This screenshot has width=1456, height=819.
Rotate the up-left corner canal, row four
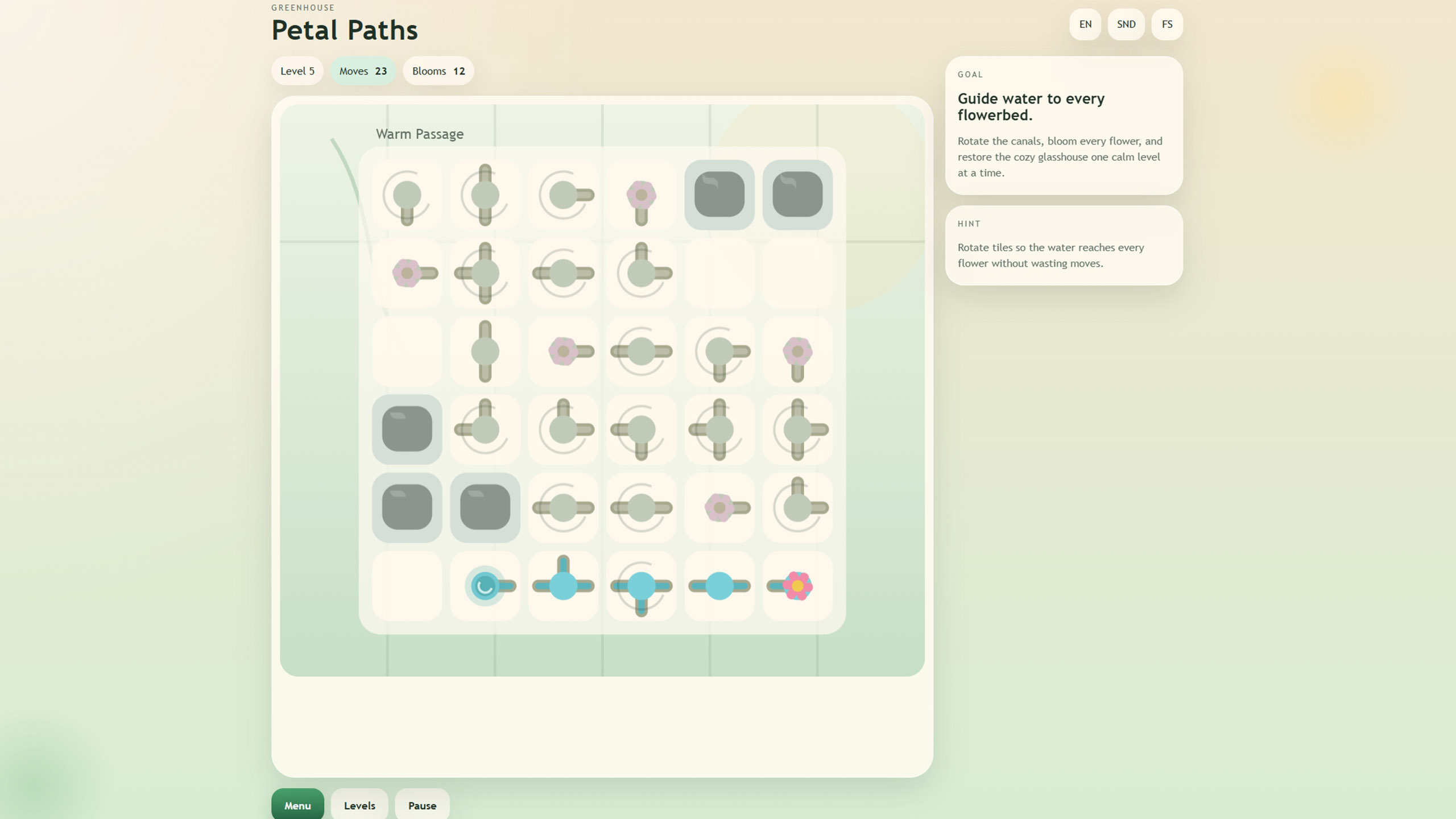(x=485, y=429)
